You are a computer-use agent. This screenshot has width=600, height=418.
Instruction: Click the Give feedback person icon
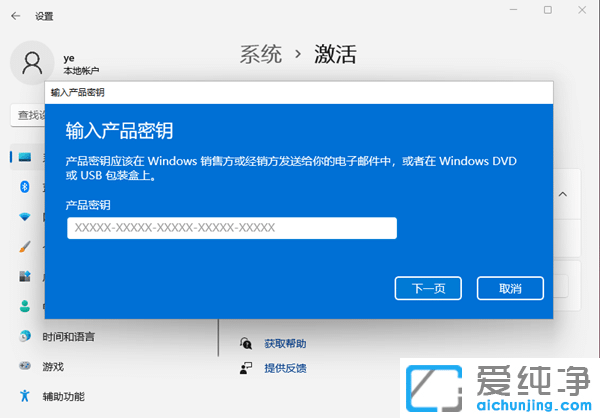click(246, 368)
